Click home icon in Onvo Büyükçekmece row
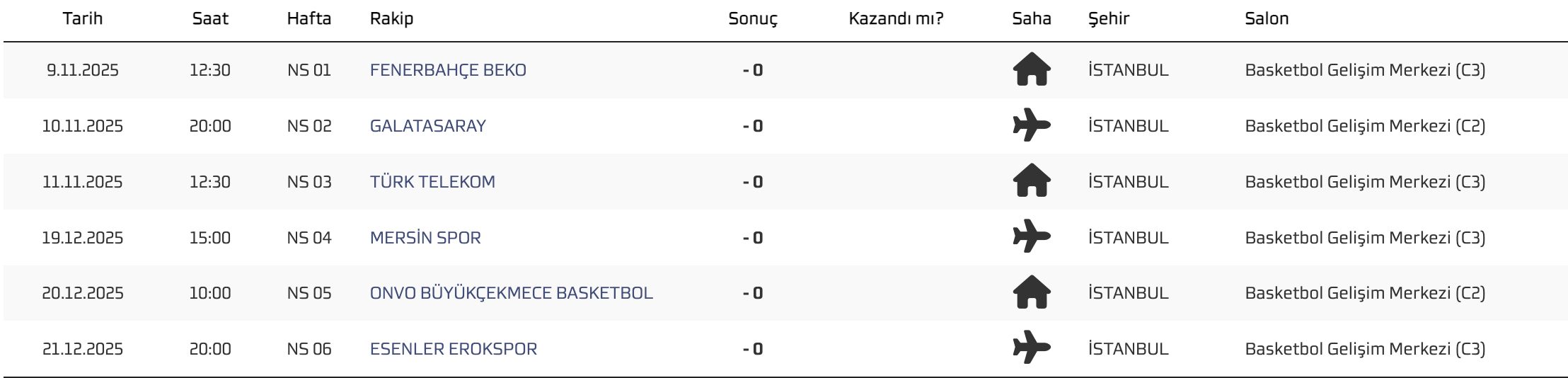Screen dimensions: 1568x378 click(x=1032, y=293)
